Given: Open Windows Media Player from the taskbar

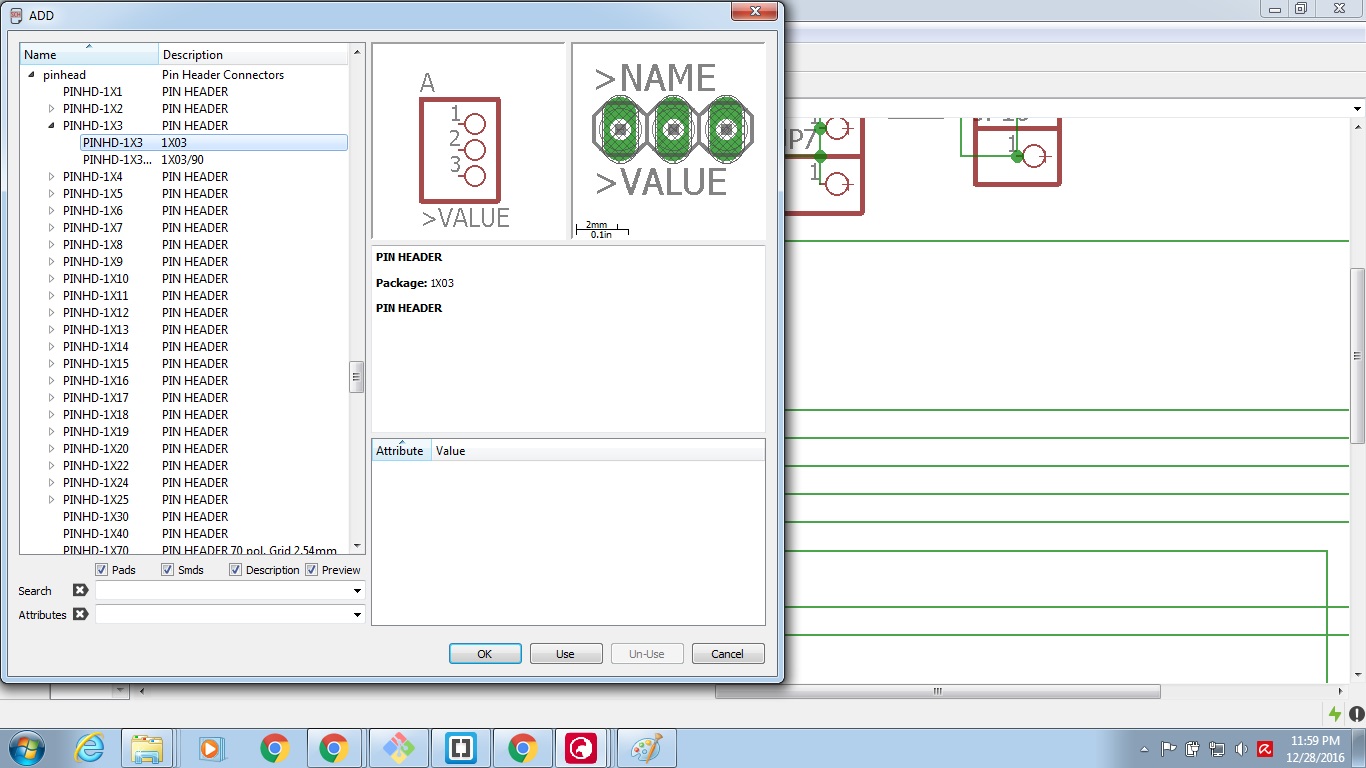Looking at the screenshot, I should click(210, 748).
